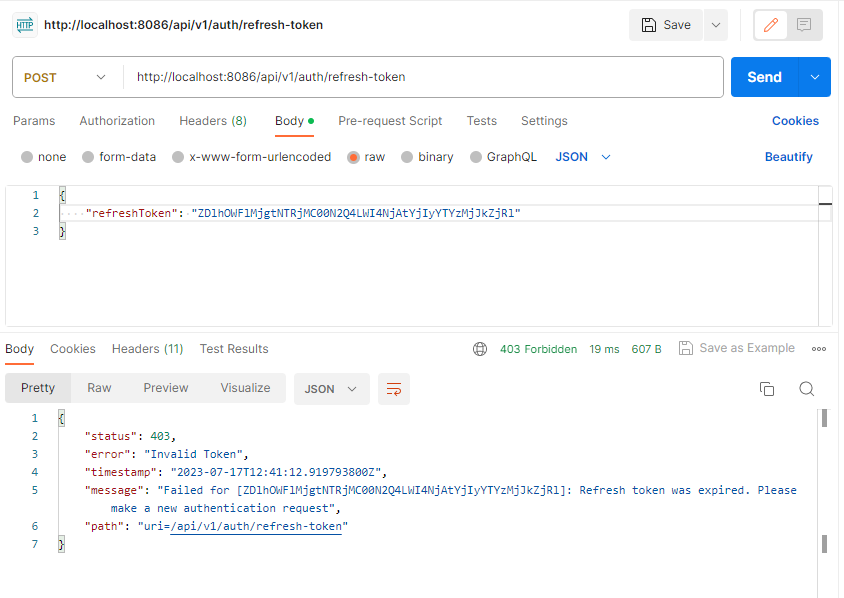Open the Params tab
Image resolution: width=844 pixels, height=598 pixels.
(x=34, y=121)
